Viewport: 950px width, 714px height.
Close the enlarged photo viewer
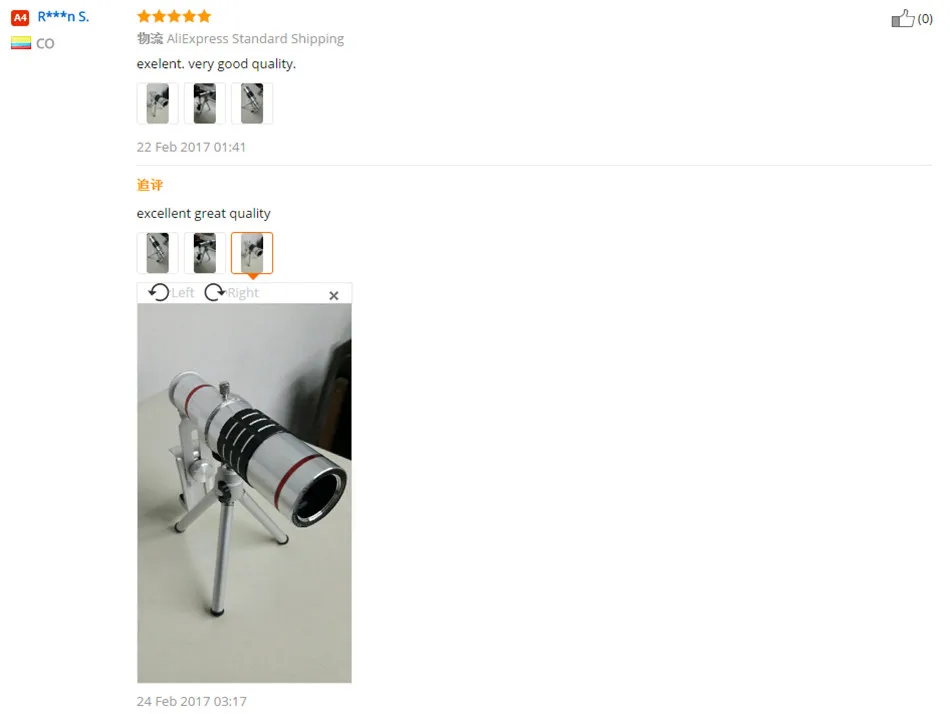pyautogui.click(x=333, y=295)
